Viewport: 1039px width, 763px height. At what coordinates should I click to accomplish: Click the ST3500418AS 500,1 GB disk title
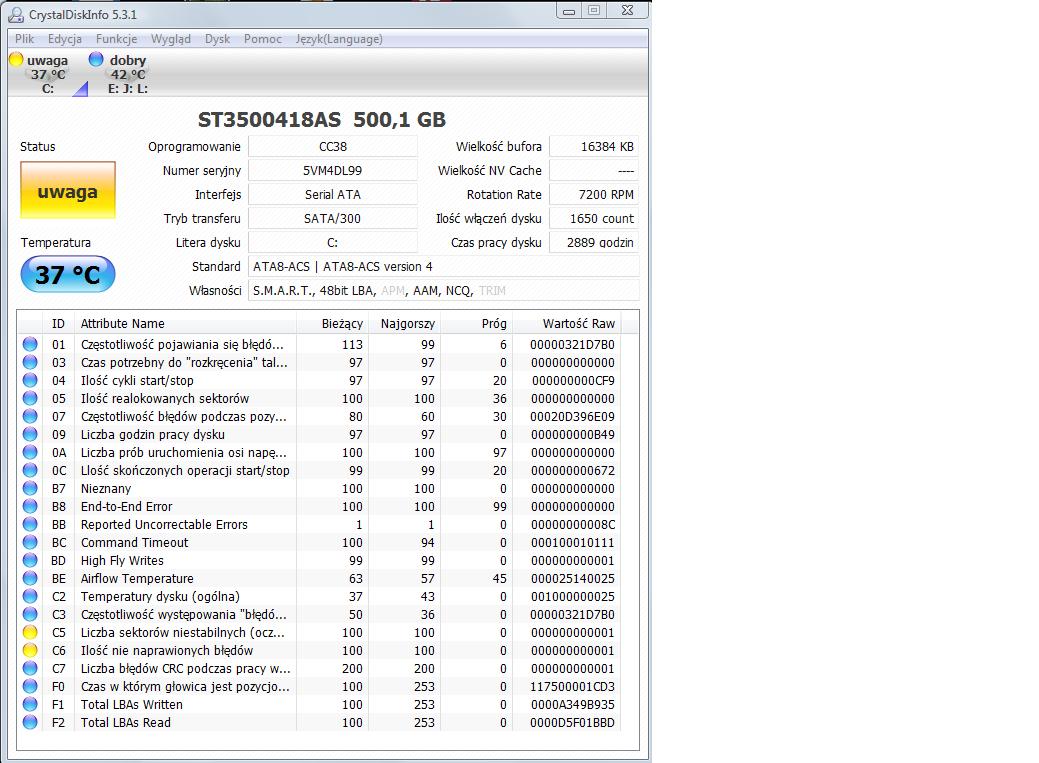[322, 119]
